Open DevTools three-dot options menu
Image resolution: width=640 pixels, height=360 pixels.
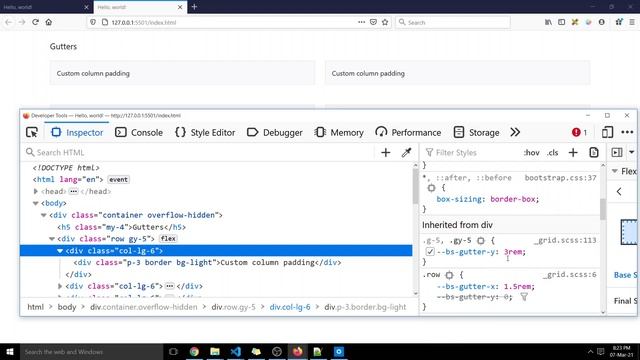[x=627, y=132]
